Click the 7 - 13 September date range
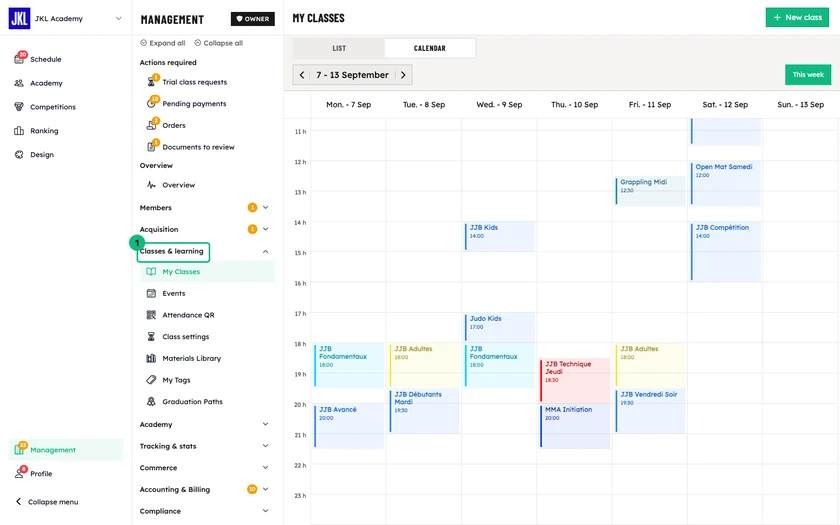This screenshot has width=840, height=525. coord(352,75)
